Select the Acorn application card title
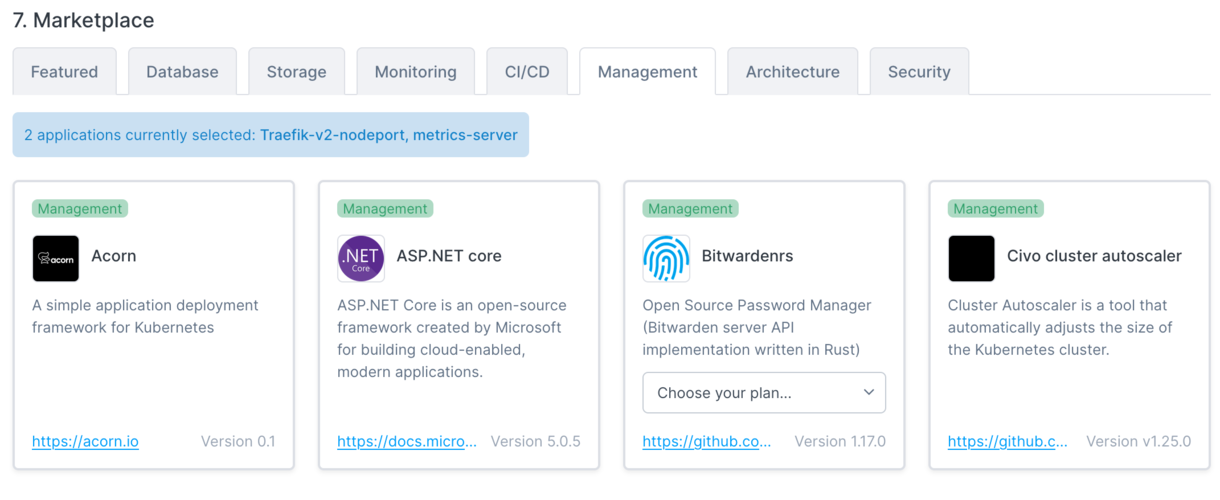This screenshot has height=500, width=1220. tap(113, 256)
